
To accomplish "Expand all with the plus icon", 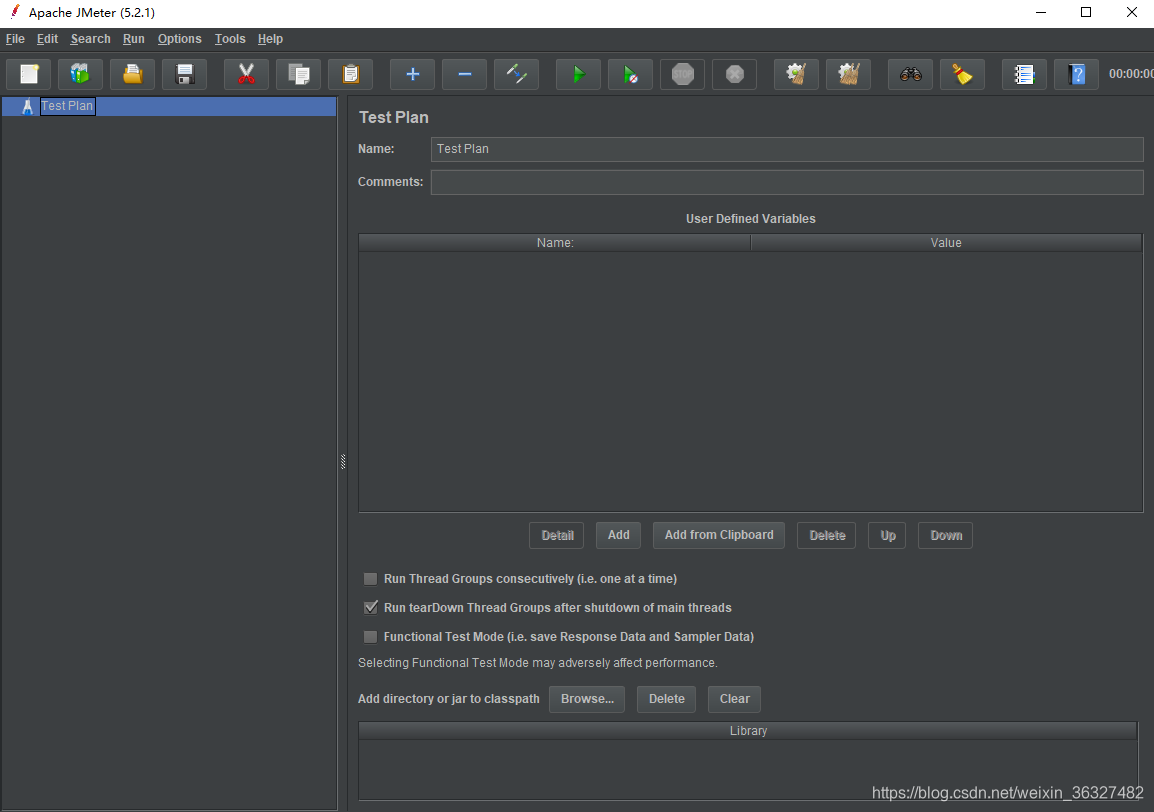I will (412, 74).
